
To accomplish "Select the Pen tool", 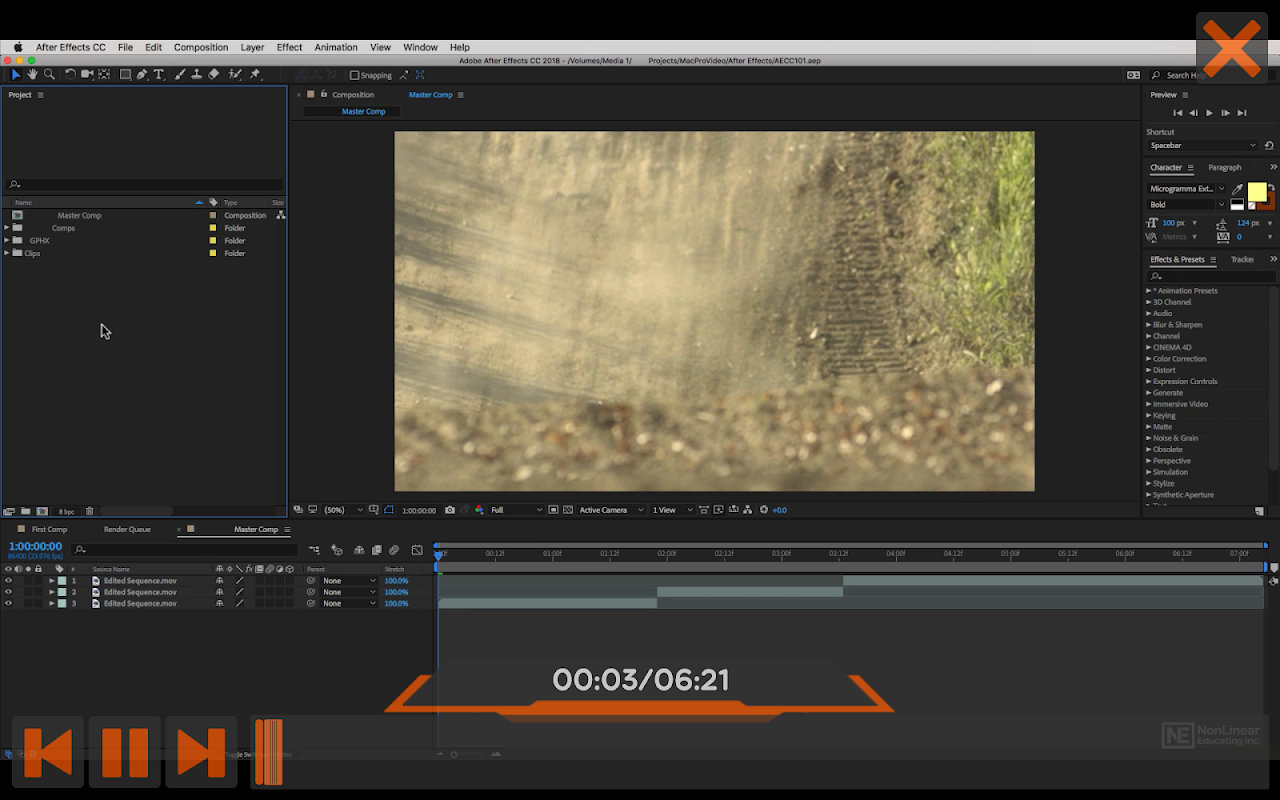I will coord(142,75).
